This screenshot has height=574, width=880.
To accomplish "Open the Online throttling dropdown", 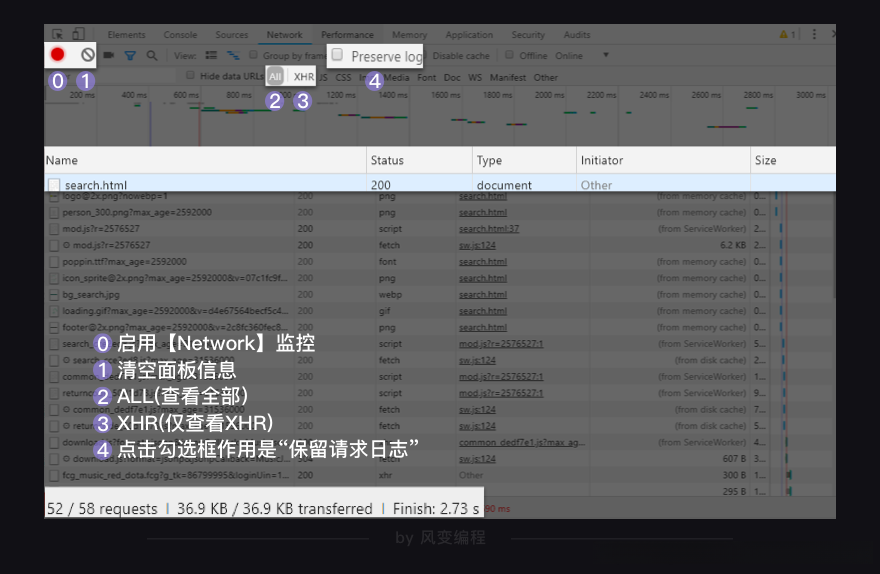I will 569,56.
